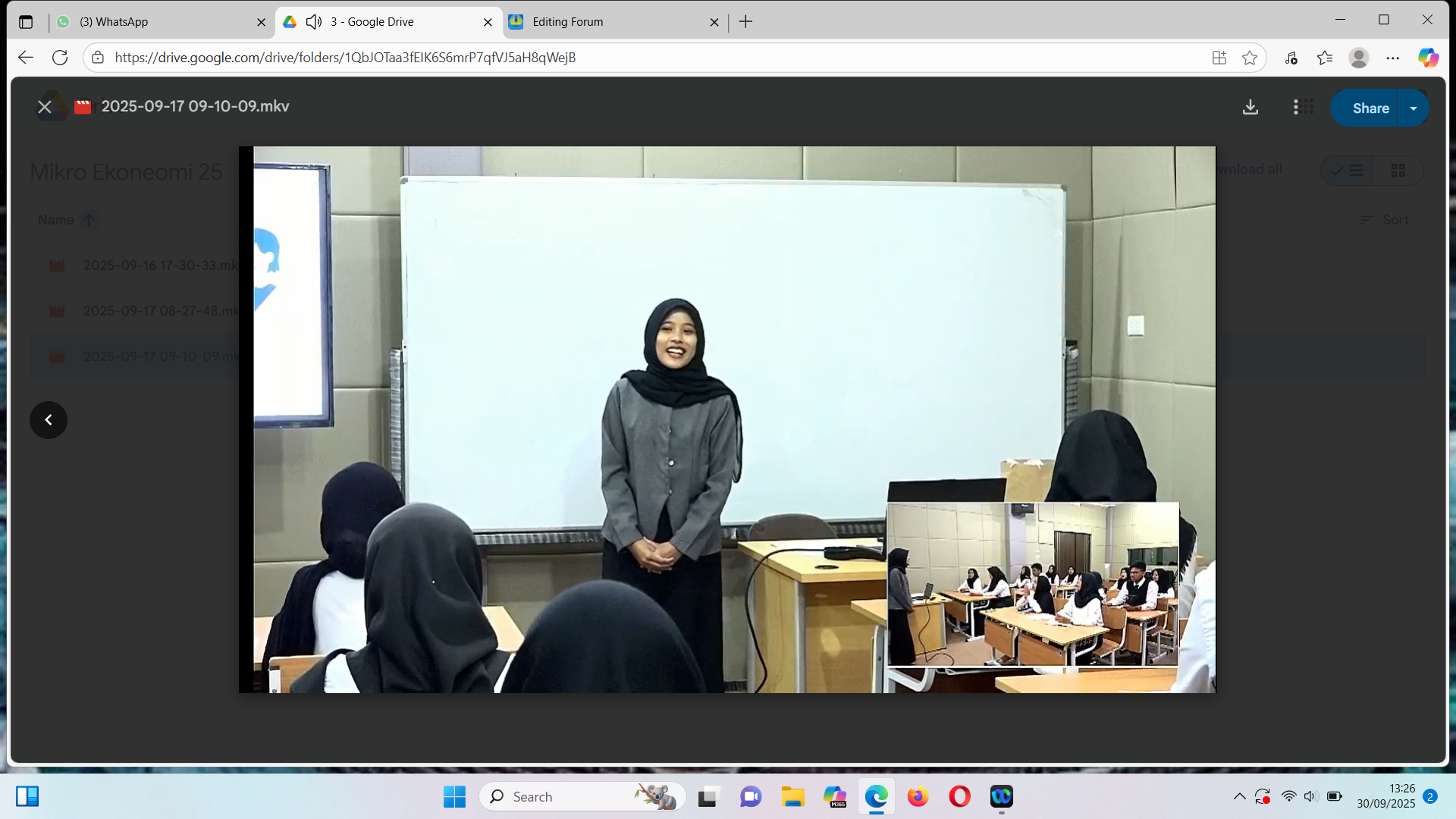1456x819 pixels.
Task: Click the browser refresh icon
Action: [x=60, y=58]
